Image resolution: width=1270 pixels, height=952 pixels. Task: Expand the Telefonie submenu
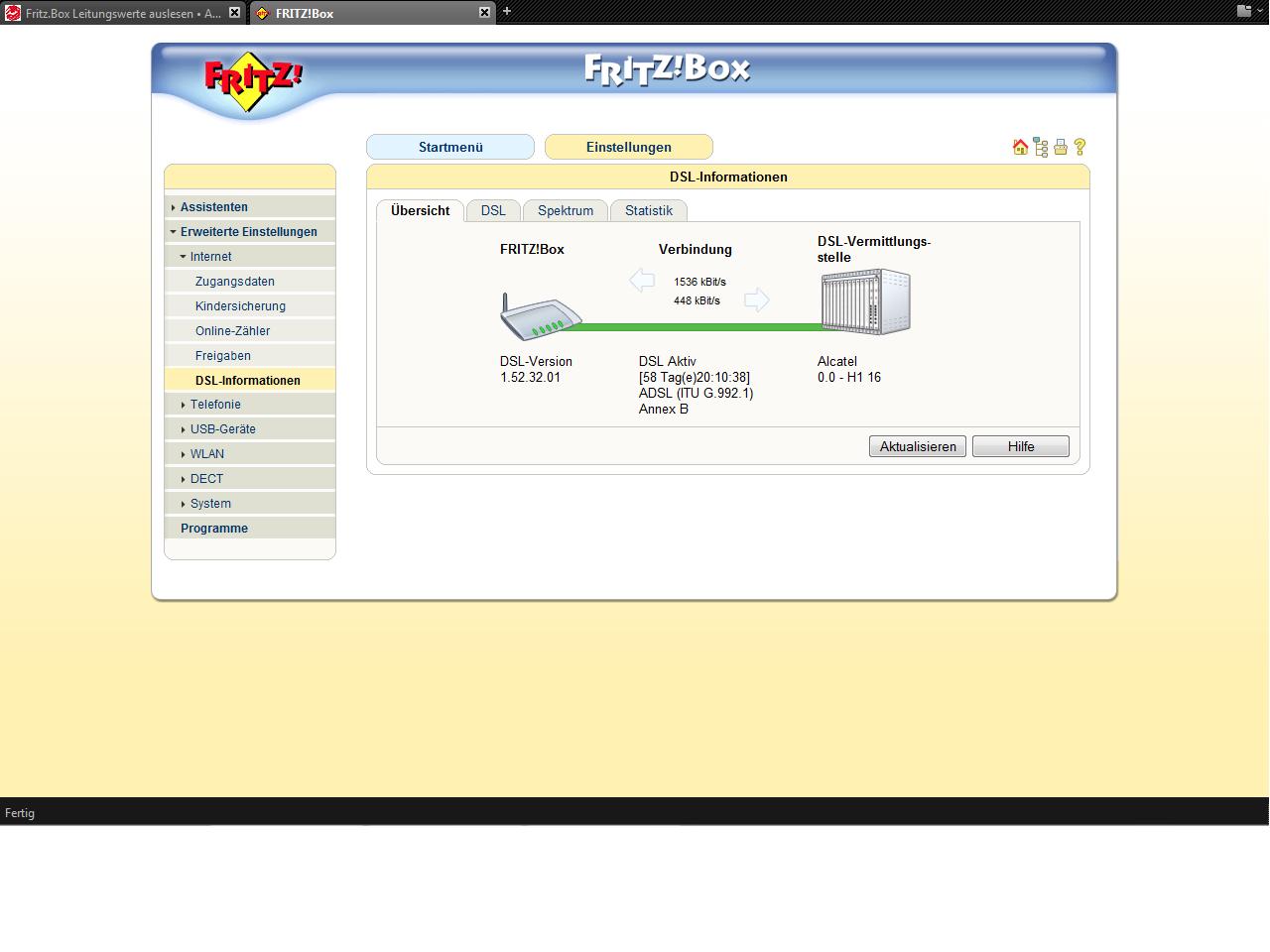click(215, 405)
